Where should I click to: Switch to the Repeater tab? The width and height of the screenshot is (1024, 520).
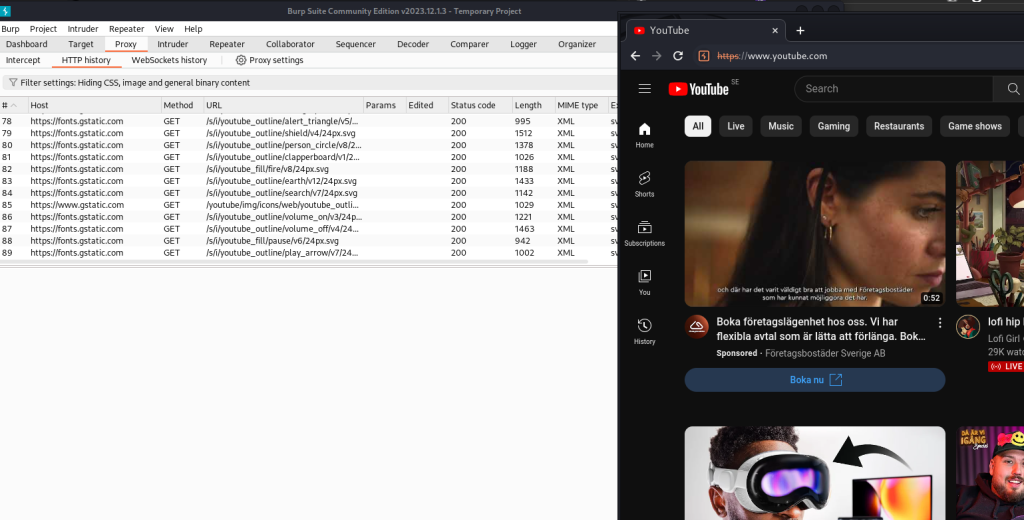pos(227,44)
